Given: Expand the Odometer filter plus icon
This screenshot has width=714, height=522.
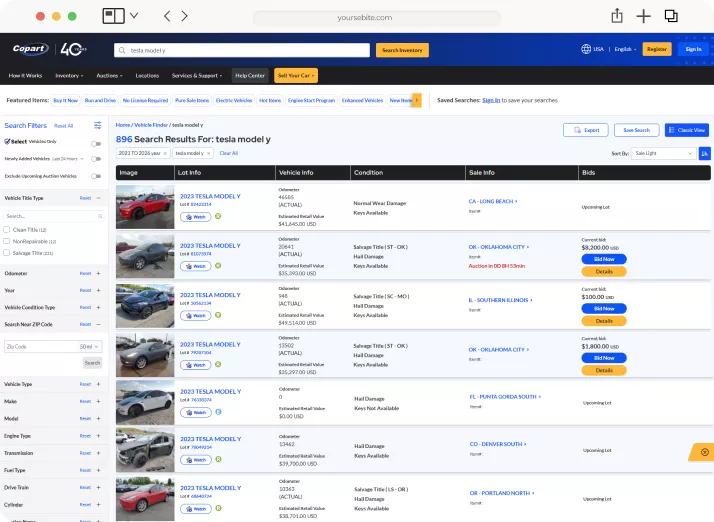Looking at the screenshot, I should (x=98, y=273).
